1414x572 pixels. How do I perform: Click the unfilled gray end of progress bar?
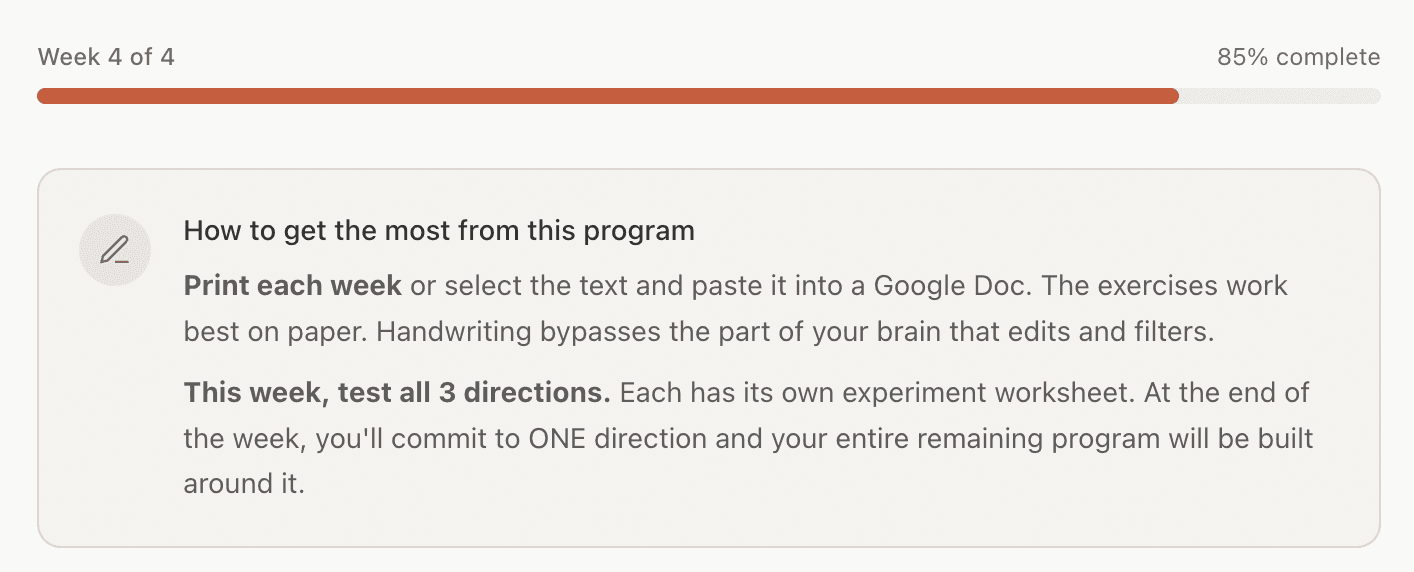[x=1280, y=96]
